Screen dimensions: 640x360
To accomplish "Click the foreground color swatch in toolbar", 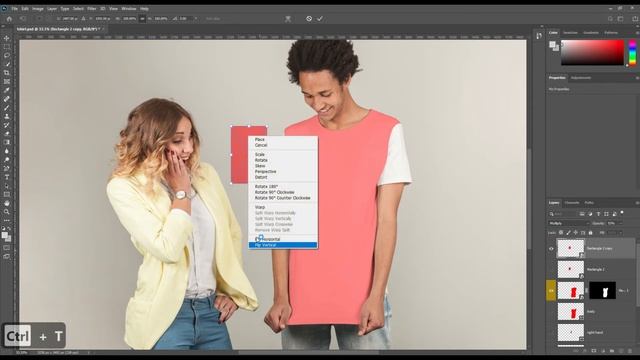I will tap(4, 235).
